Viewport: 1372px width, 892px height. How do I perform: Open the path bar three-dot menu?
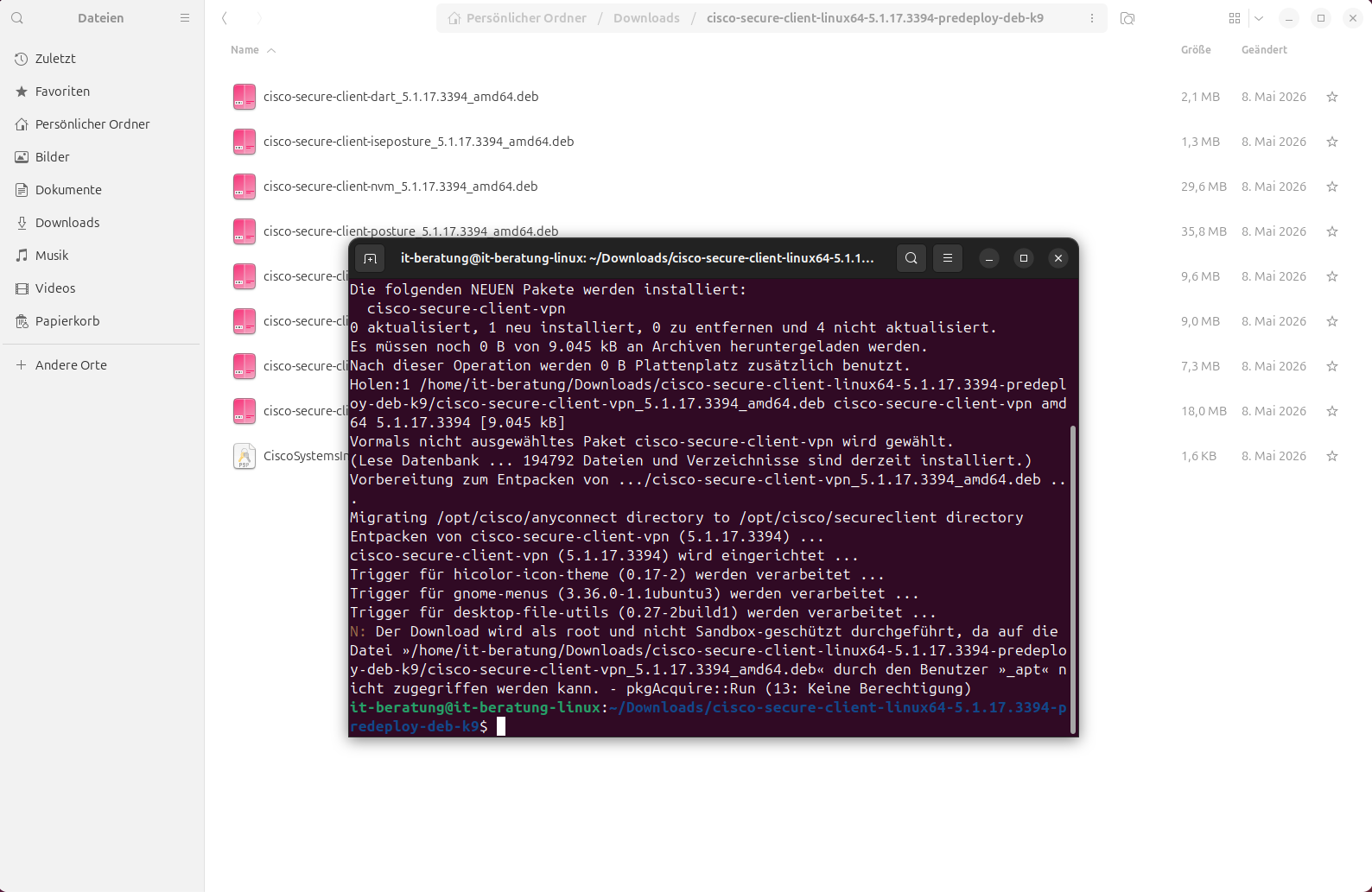coord(1092,18)
